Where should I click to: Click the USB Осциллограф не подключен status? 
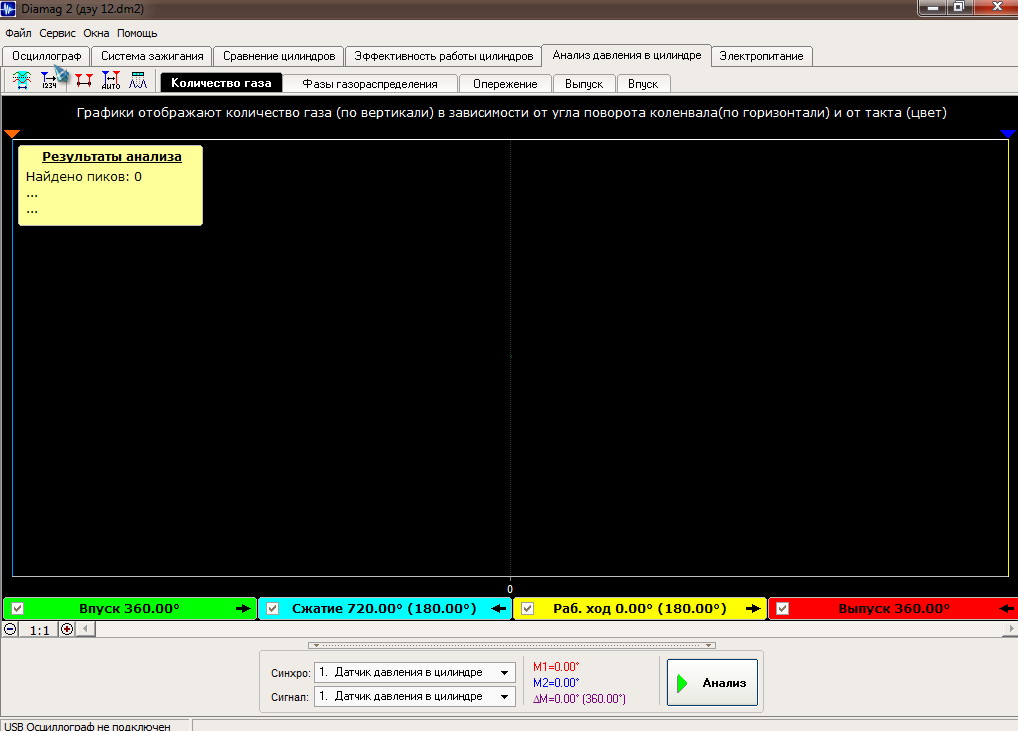88,726
